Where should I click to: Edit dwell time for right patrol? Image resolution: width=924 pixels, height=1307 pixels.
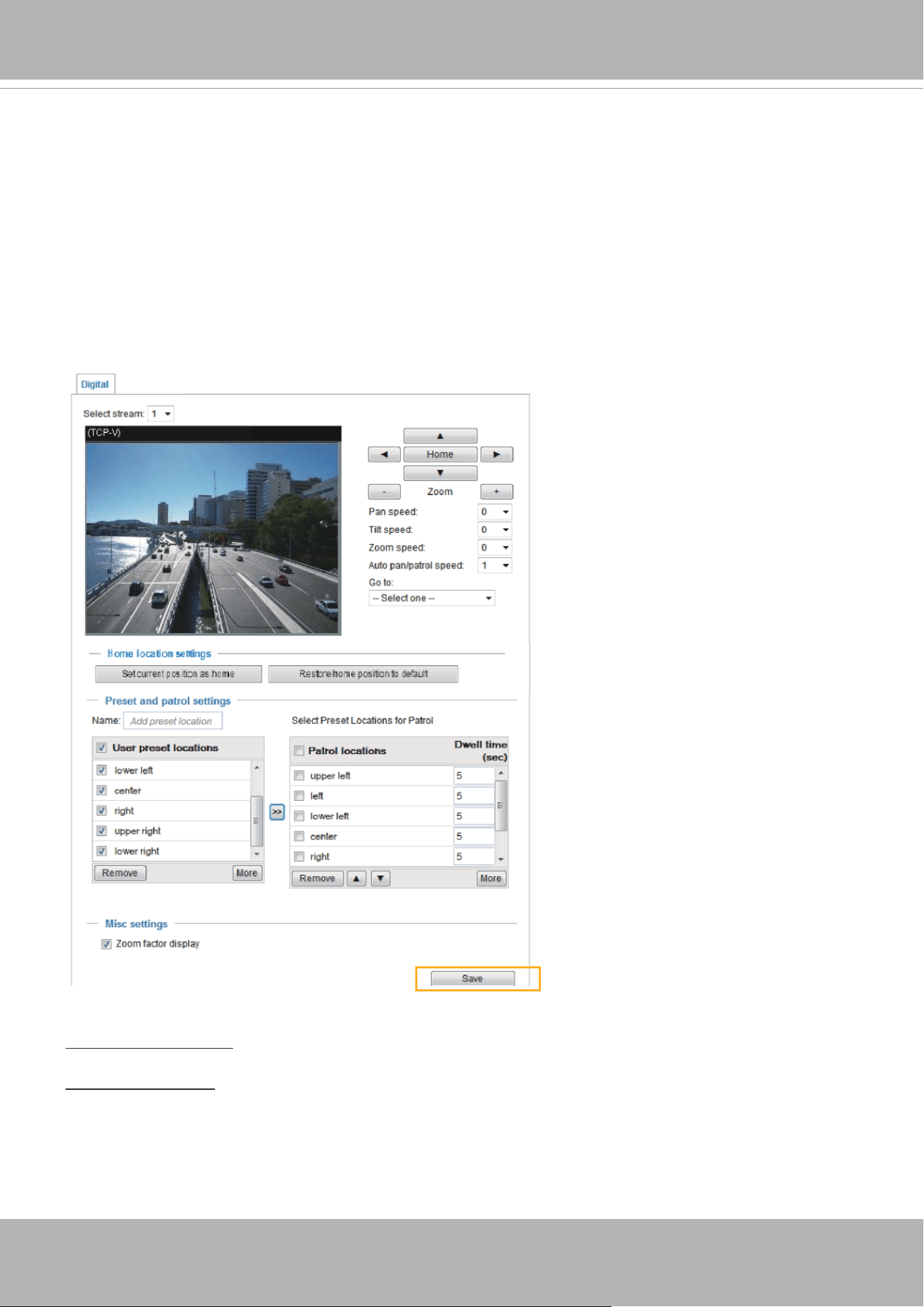point(474,857)
